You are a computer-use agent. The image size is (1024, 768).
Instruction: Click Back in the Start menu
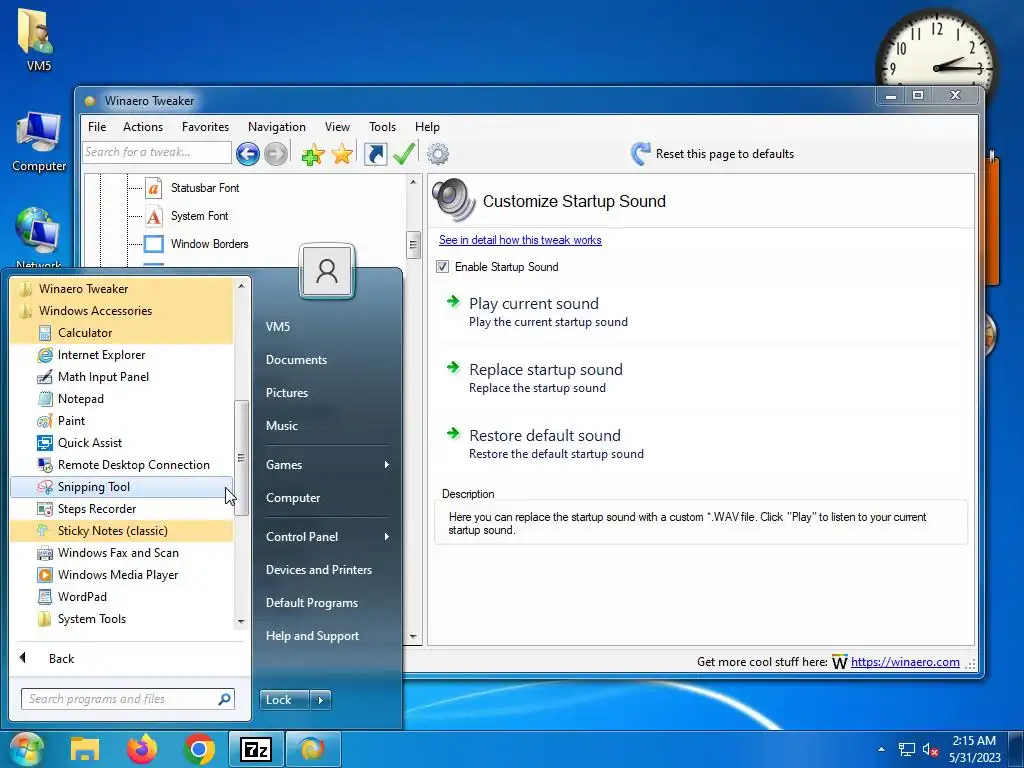tap(61, 659)
